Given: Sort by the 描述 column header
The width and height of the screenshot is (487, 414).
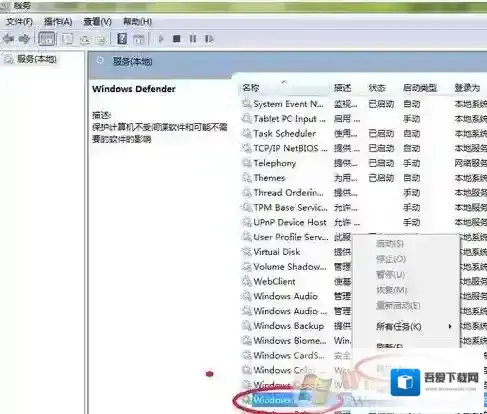Looking at the screenshot, I should click(343, 88).
